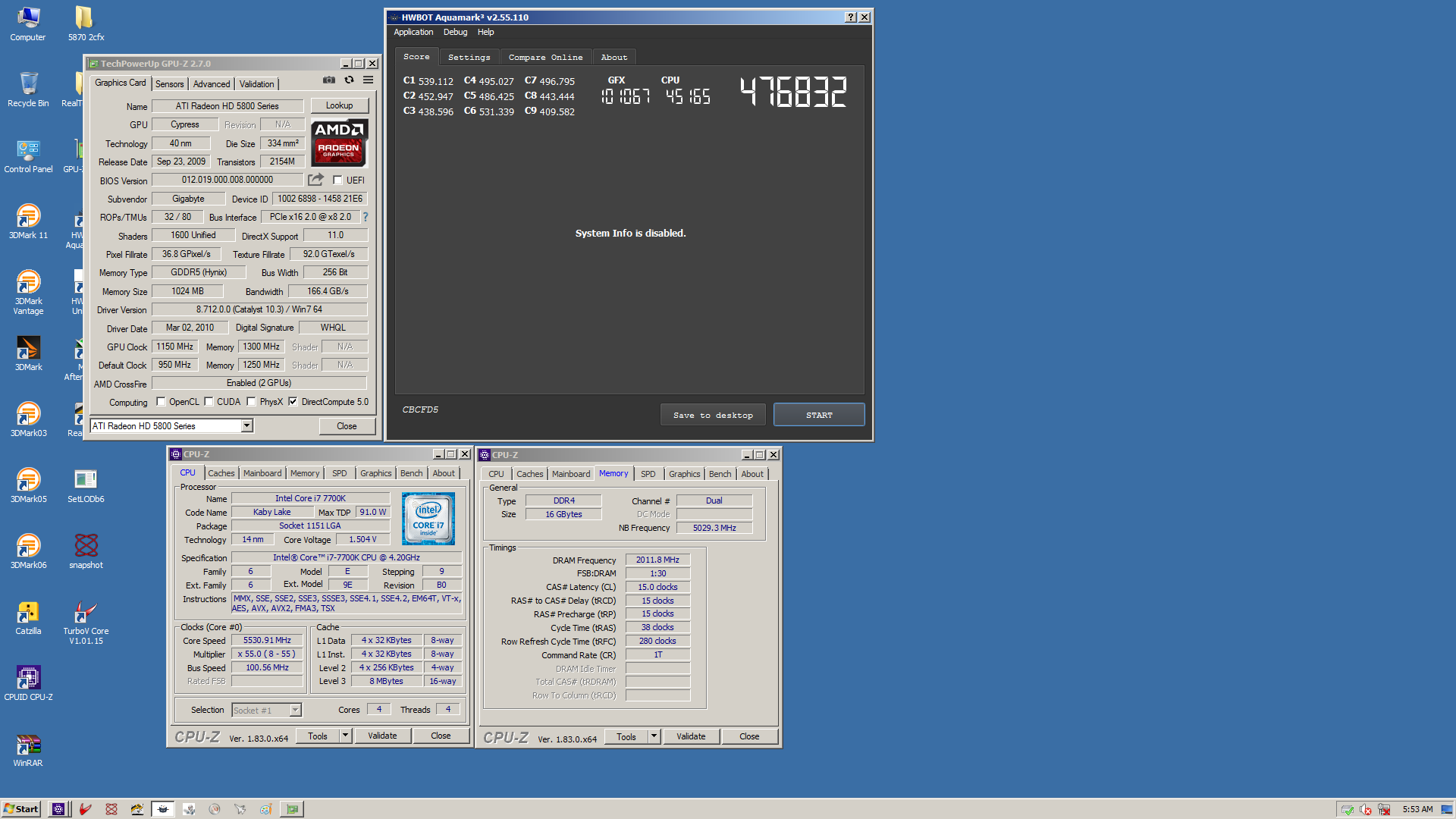The height and width of the screenshot is (819, 1456).
Task: Open the Debug menu in HWBOT Aquamark
Action: [455, 32]
